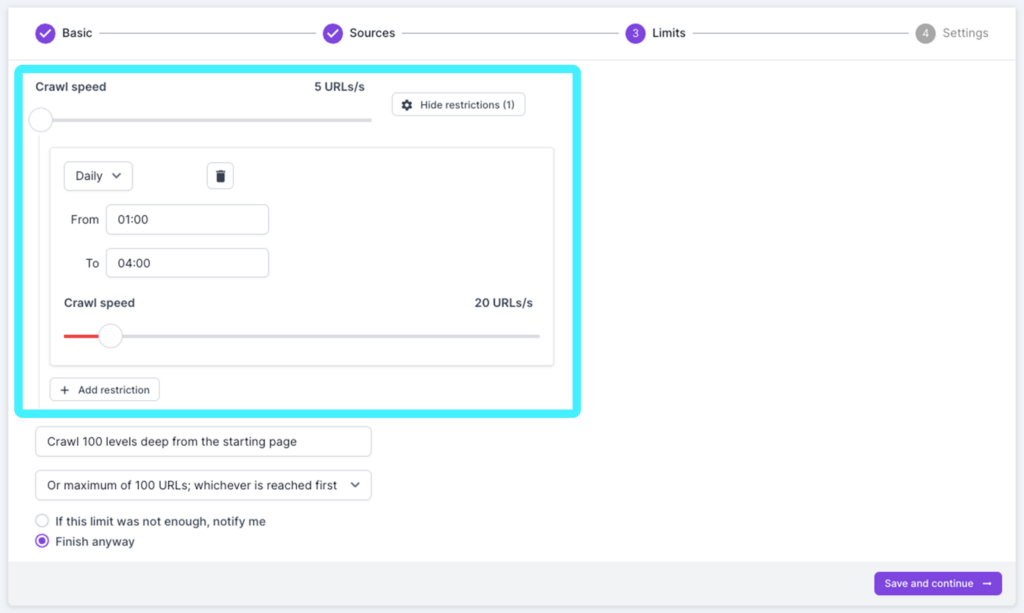Open the Daily frequency dropdown

point(98,175)
